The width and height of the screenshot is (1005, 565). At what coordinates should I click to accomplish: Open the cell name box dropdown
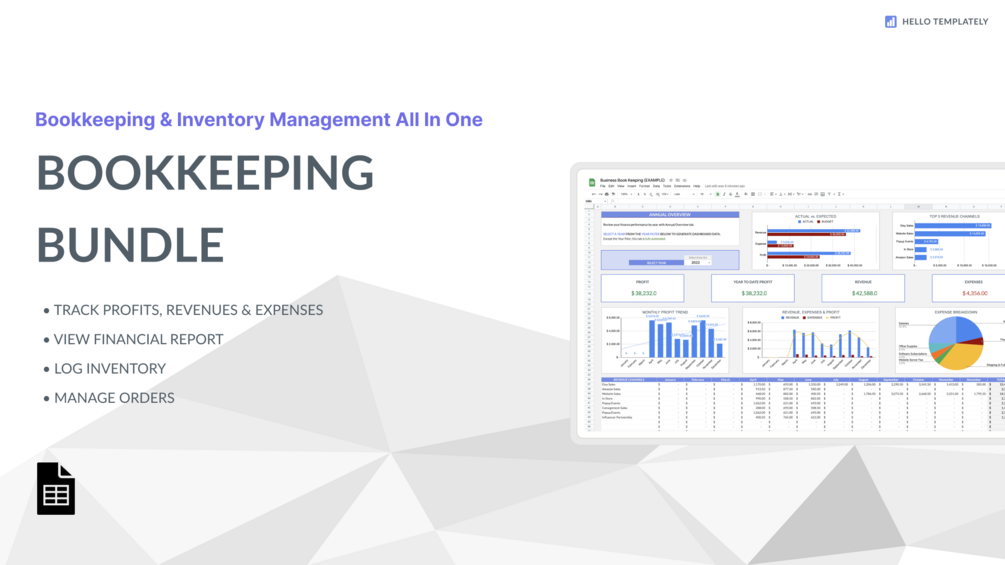(605, 201)
